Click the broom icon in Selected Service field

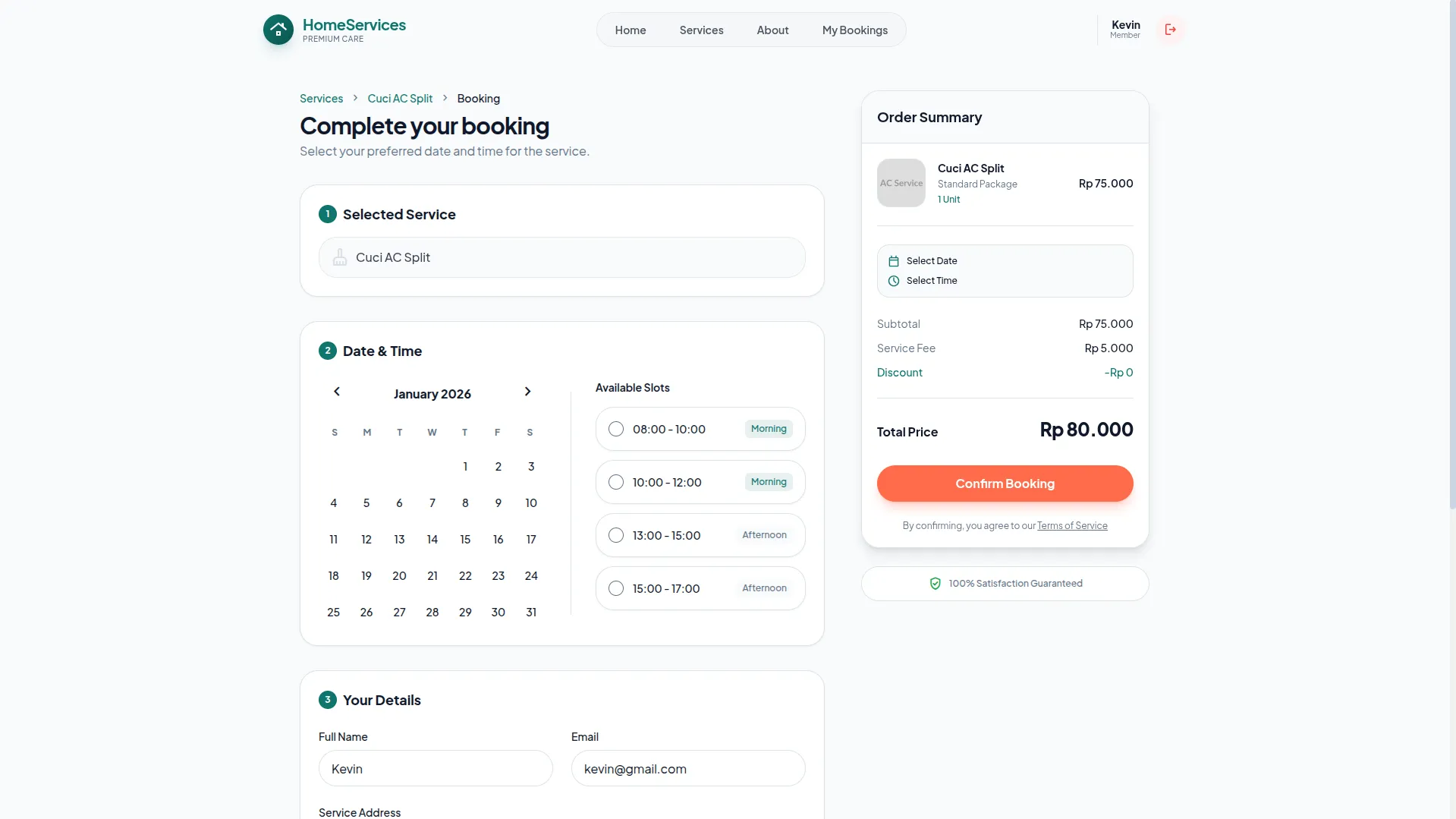[x=339, y=257]
